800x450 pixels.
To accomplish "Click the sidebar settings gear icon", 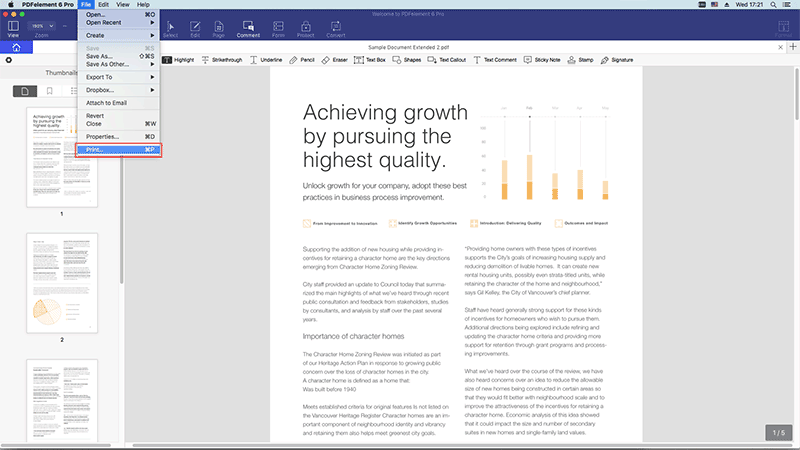I will coord(9,60).
